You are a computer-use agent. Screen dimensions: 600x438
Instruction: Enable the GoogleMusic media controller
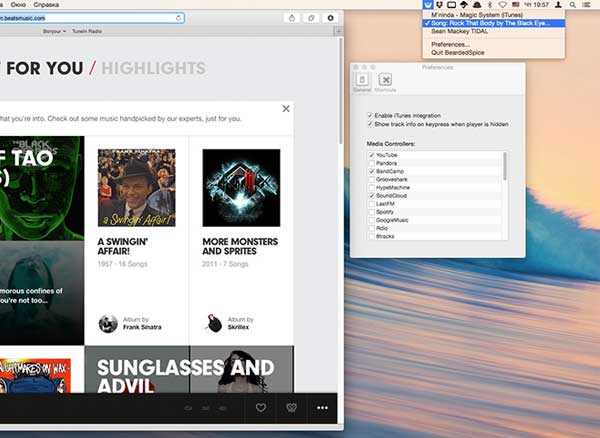[371, 220]
